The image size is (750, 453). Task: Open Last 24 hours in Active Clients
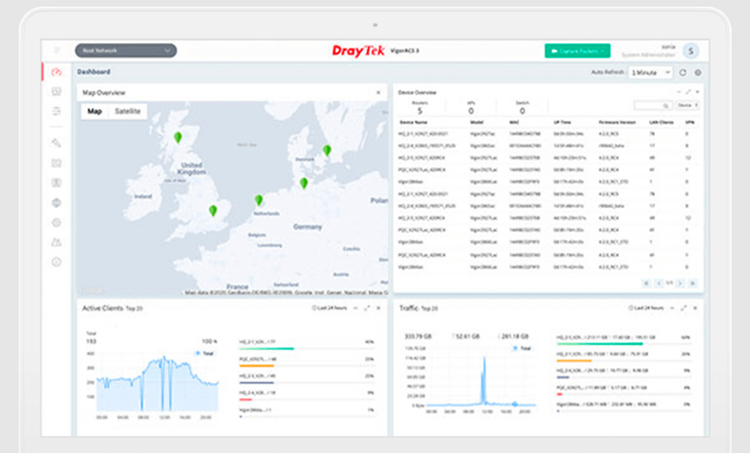coord(330,308)
